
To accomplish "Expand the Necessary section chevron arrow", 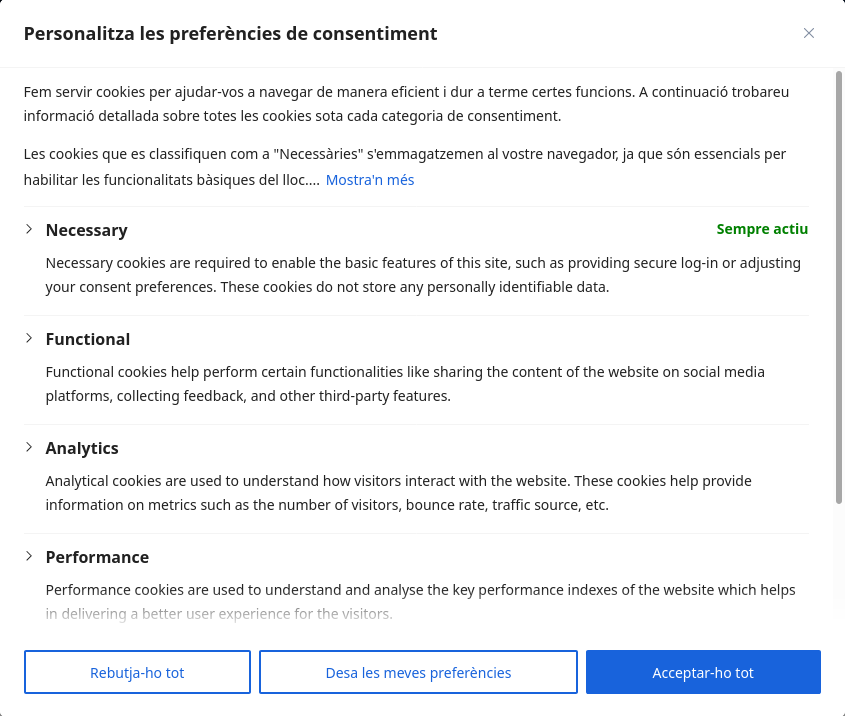I will [29, 229].
